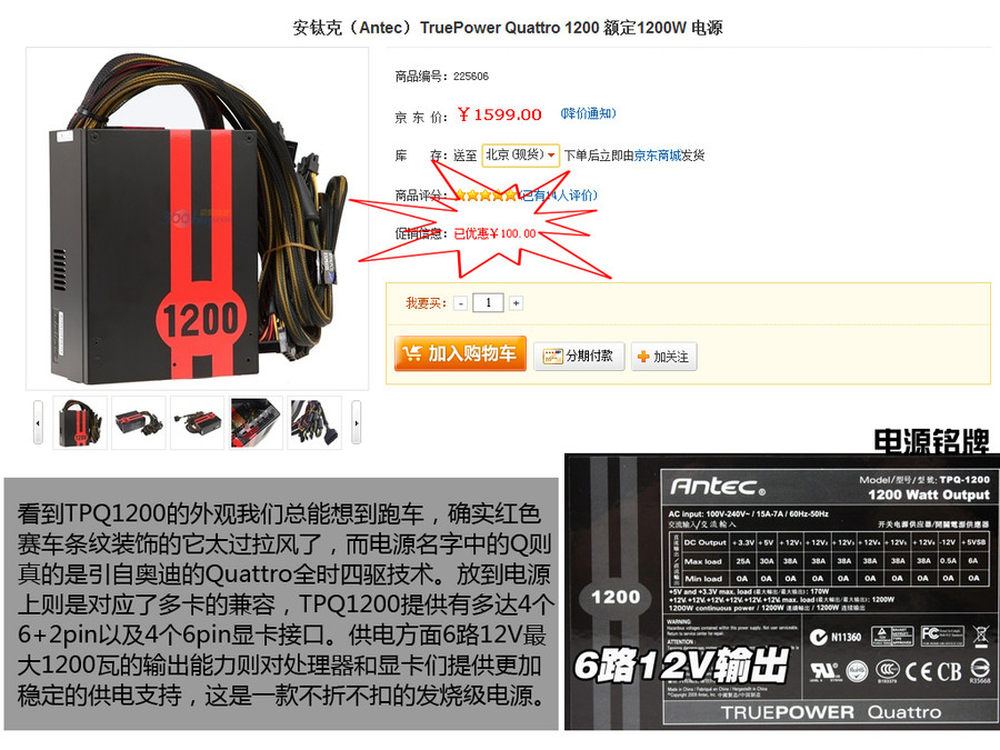Click the shopping cart icon on the orange button
The height and width of the screenshot is (750, 1000).
coord(413,353)
